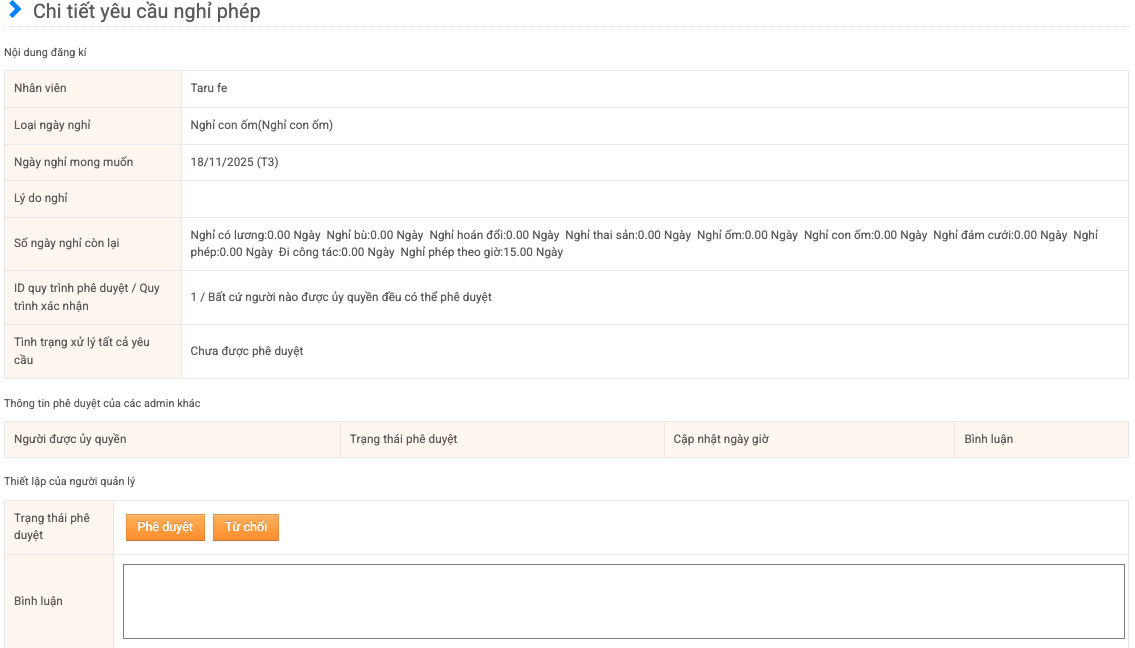Click the status text Chưa được phê duyệt

247,351
